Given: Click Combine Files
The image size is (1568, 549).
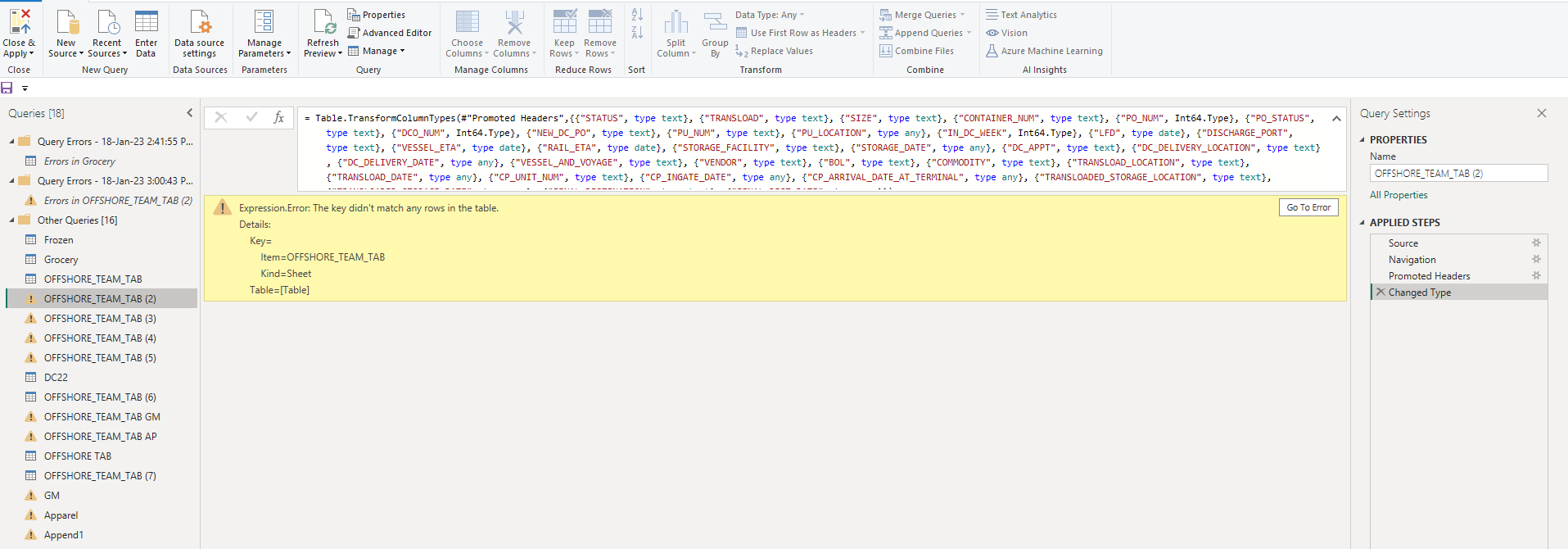Looking at the screenshot, I should [x=917, y=51].
